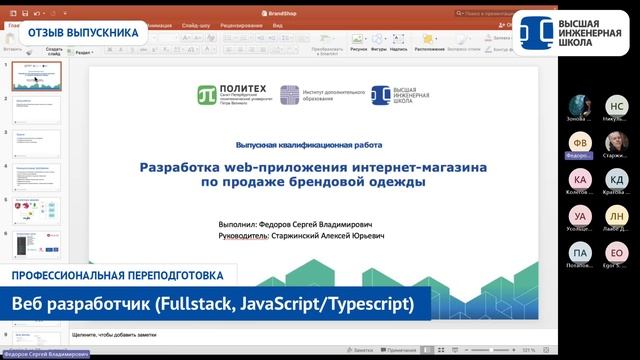
Task: Open the Анимация ribbon tab
Action: (160, 25)
